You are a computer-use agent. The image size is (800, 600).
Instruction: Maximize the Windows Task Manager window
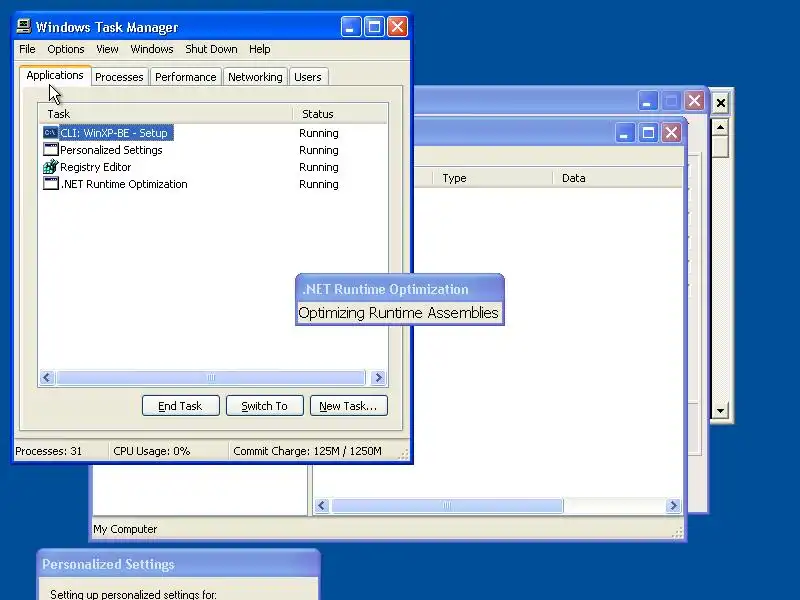(374, 27)
